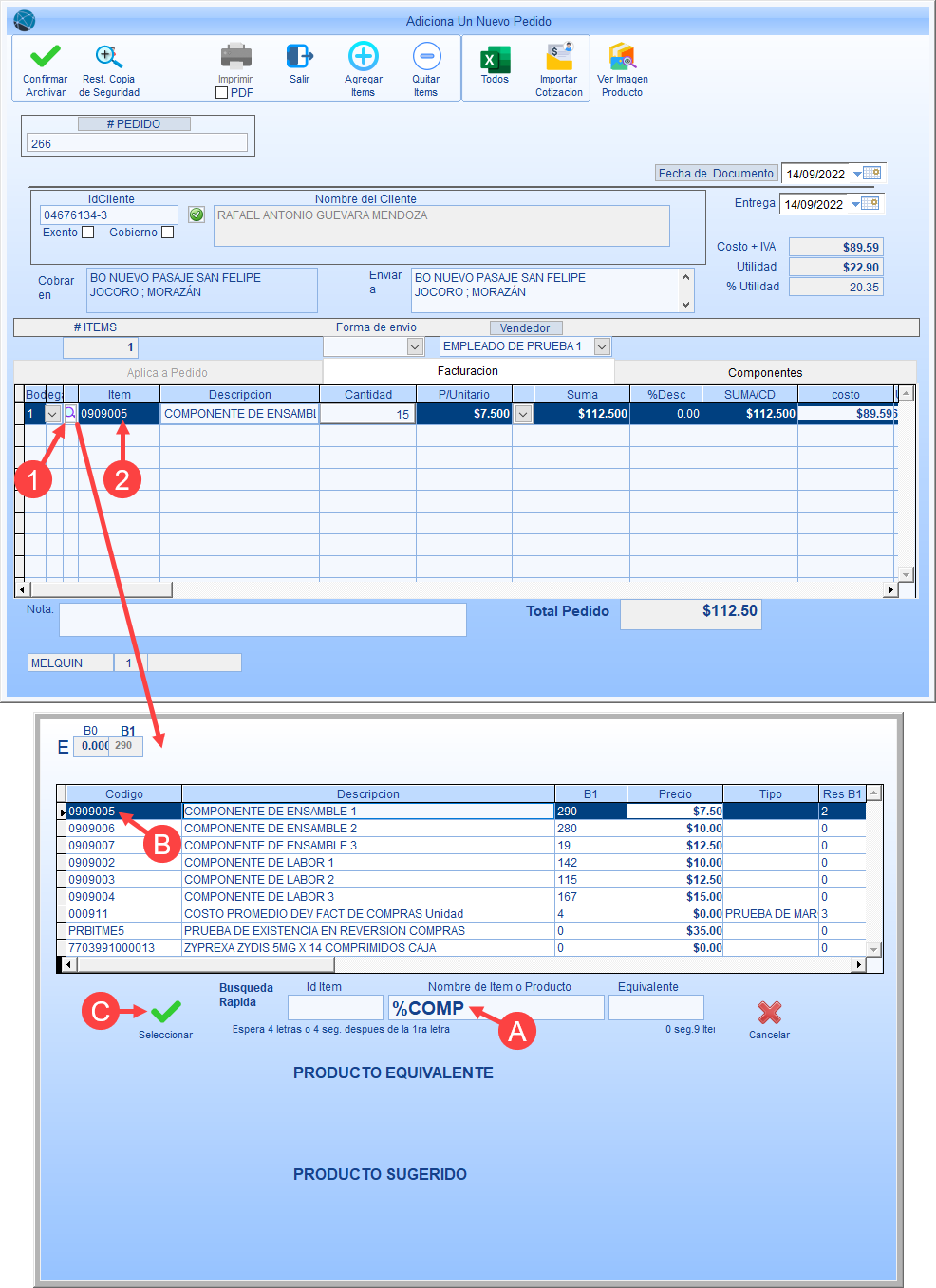
Task: Click the Cantidad cell showing 15
Action: tap(367, 414)
